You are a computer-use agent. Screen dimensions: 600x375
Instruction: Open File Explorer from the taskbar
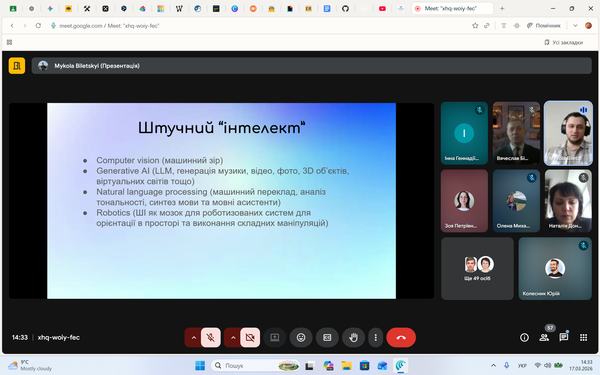(x=346, y=366)
